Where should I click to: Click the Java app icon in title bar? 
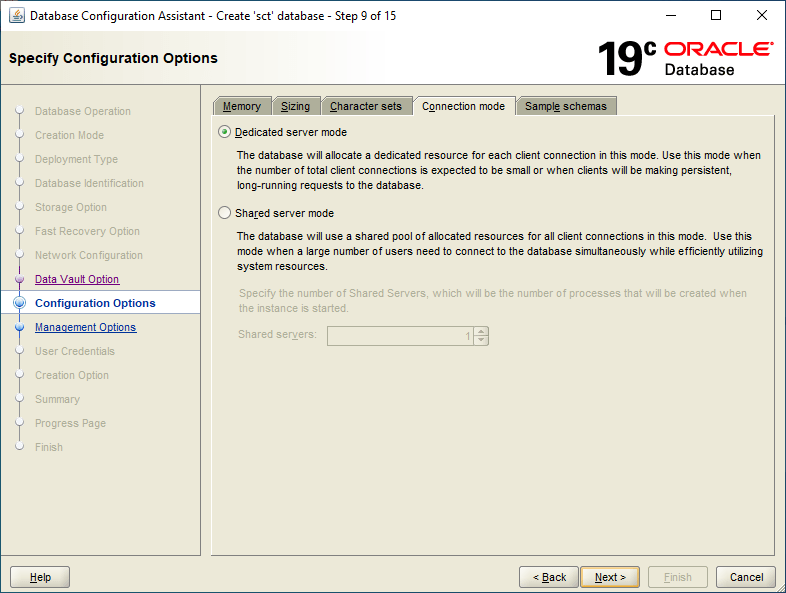pyautogui.click(x=17, y=16)
